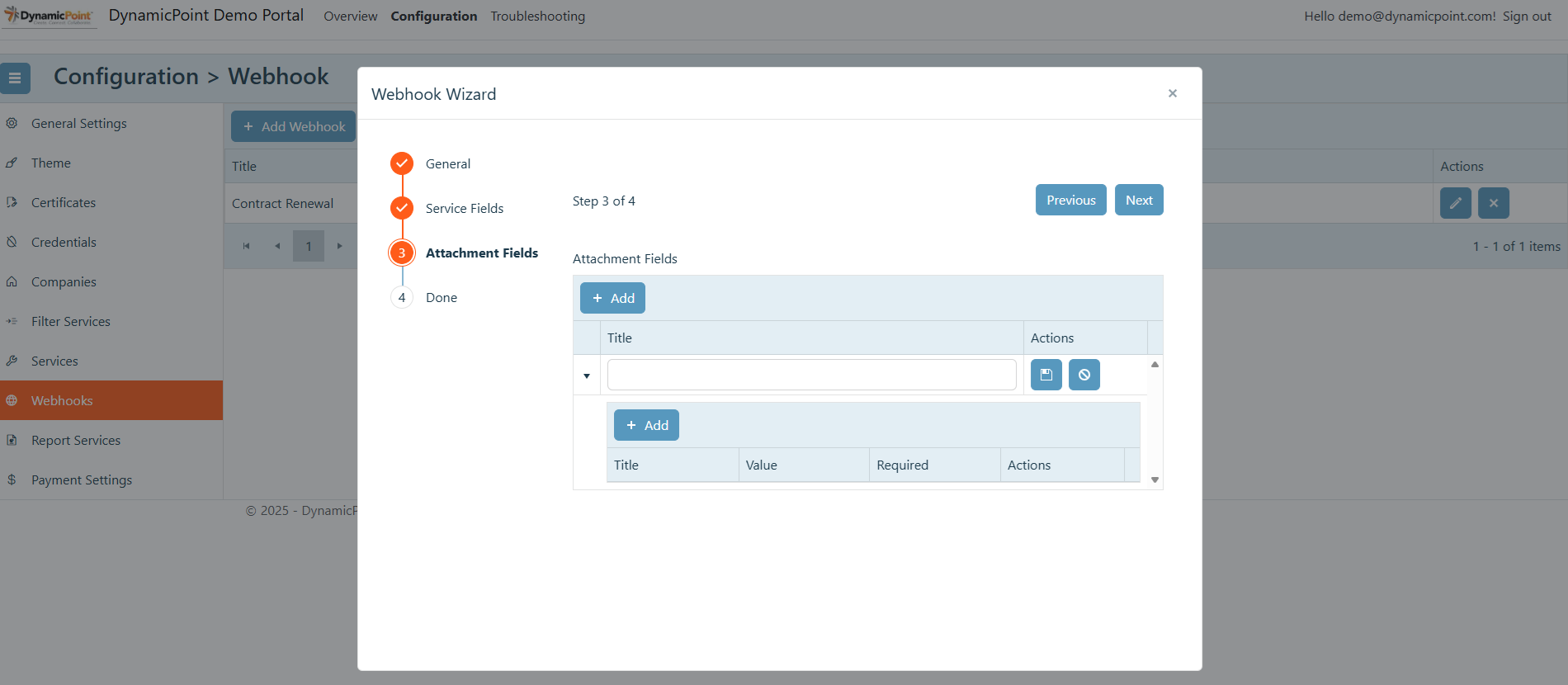Open the Overview menu
The width and height of the screenshot is (1568, 685).
(351, 17)
